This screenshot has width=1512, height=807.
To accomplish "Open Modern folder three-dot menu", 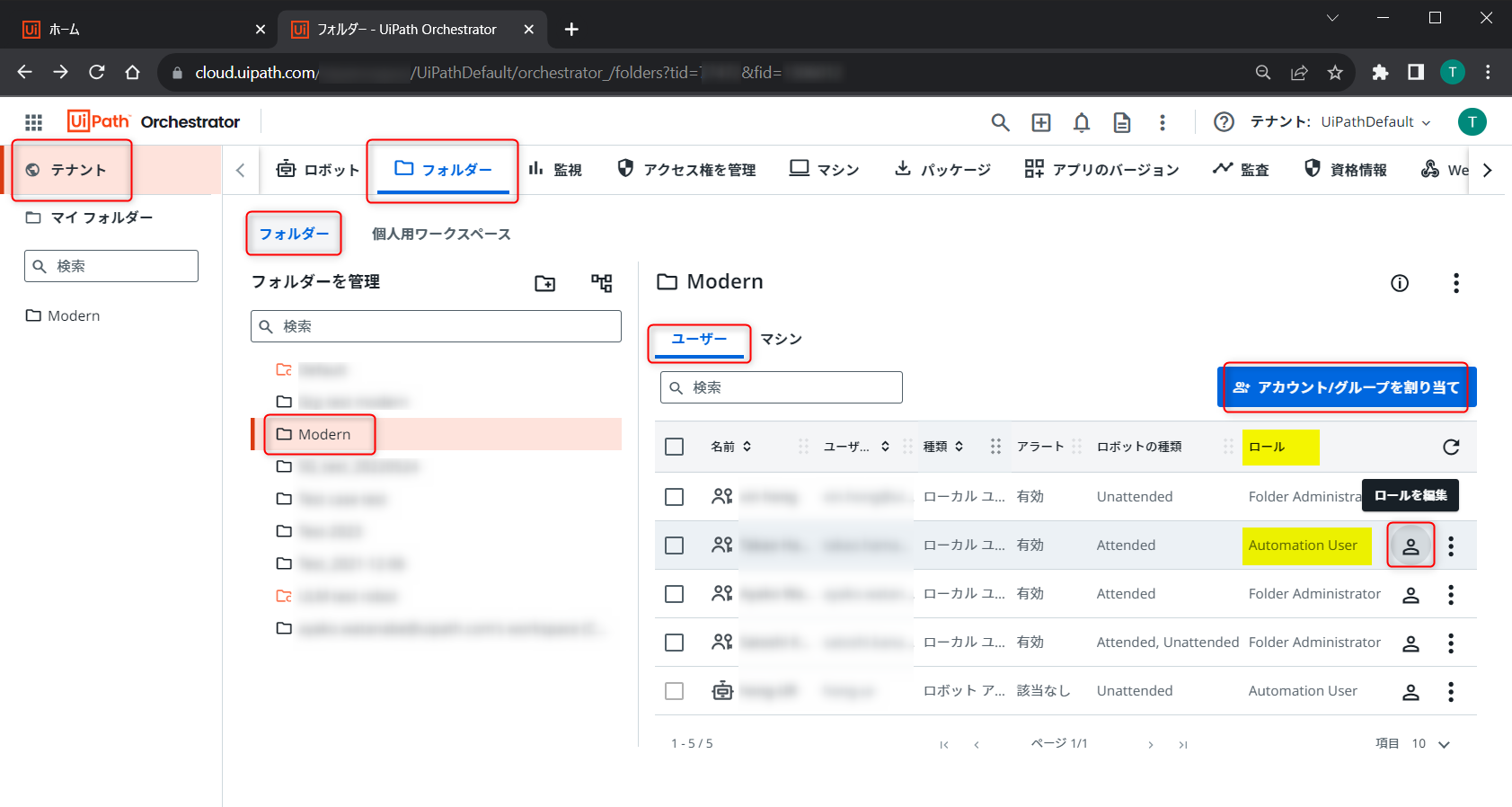I will (x=1456, y=283).
